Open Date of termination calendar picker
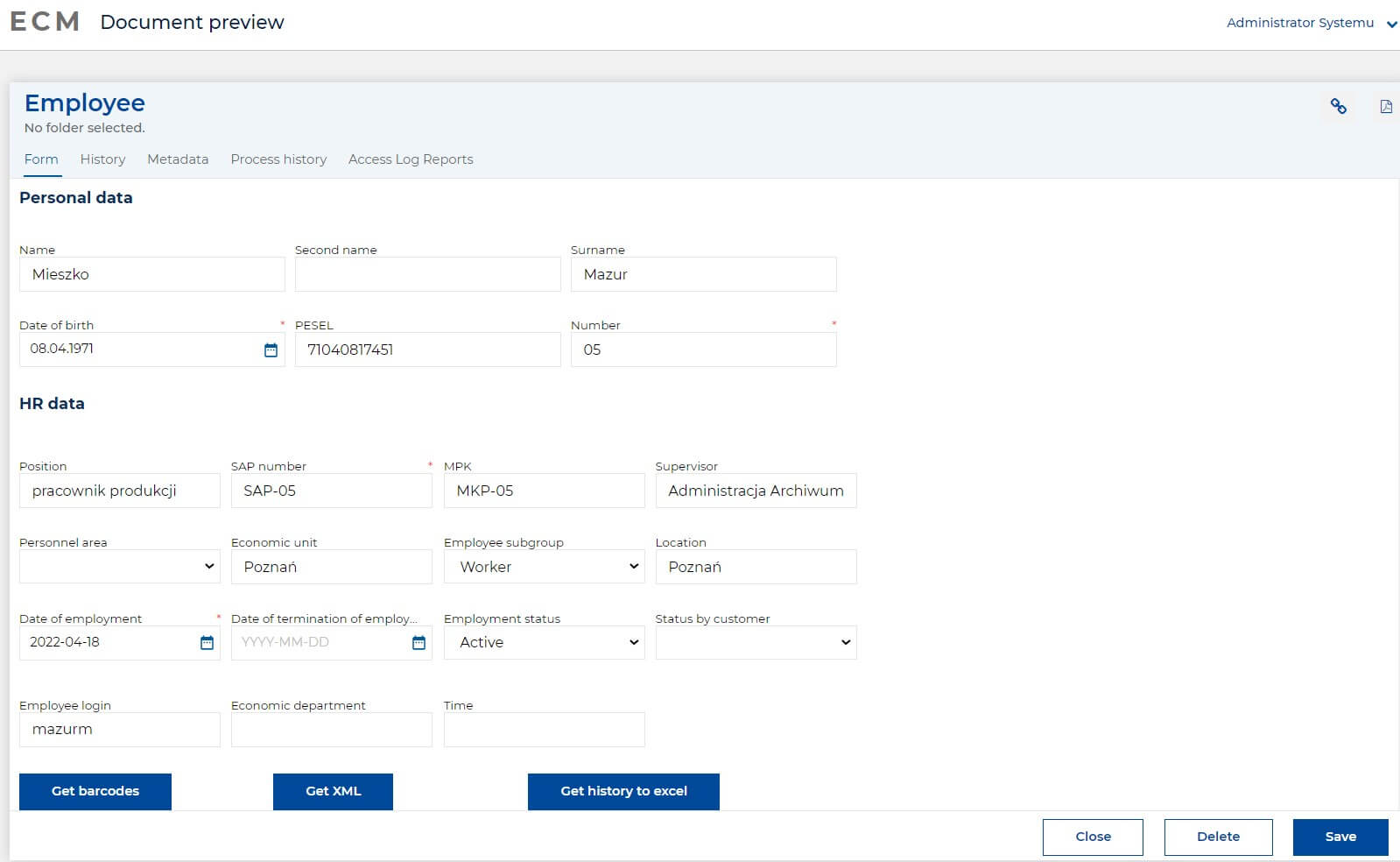Screen dimensions: 1400x862 tap(419, 642)
